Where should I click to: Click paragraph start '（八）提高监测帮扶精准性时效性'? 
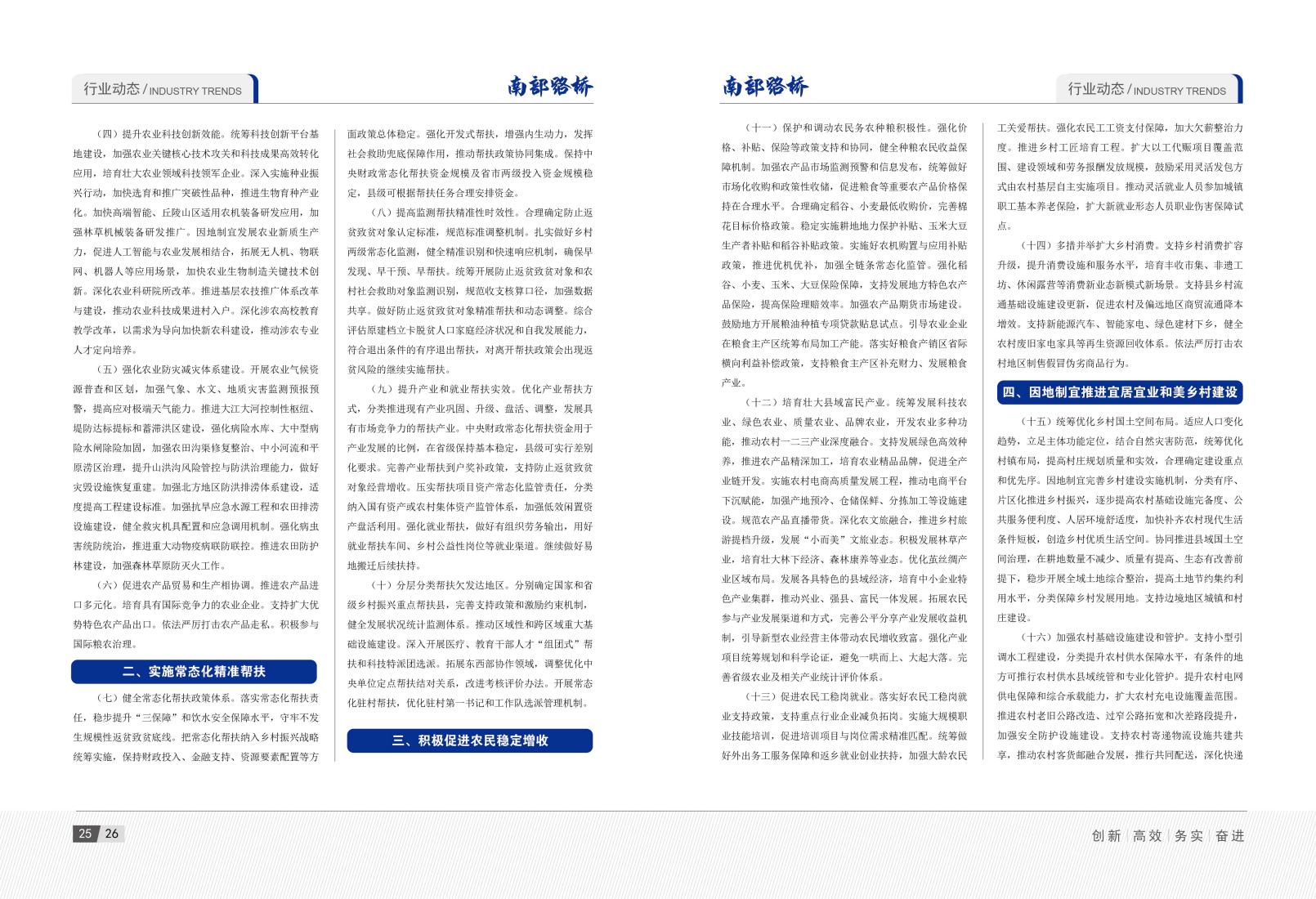pyautogui.click(x=444, y=212)
